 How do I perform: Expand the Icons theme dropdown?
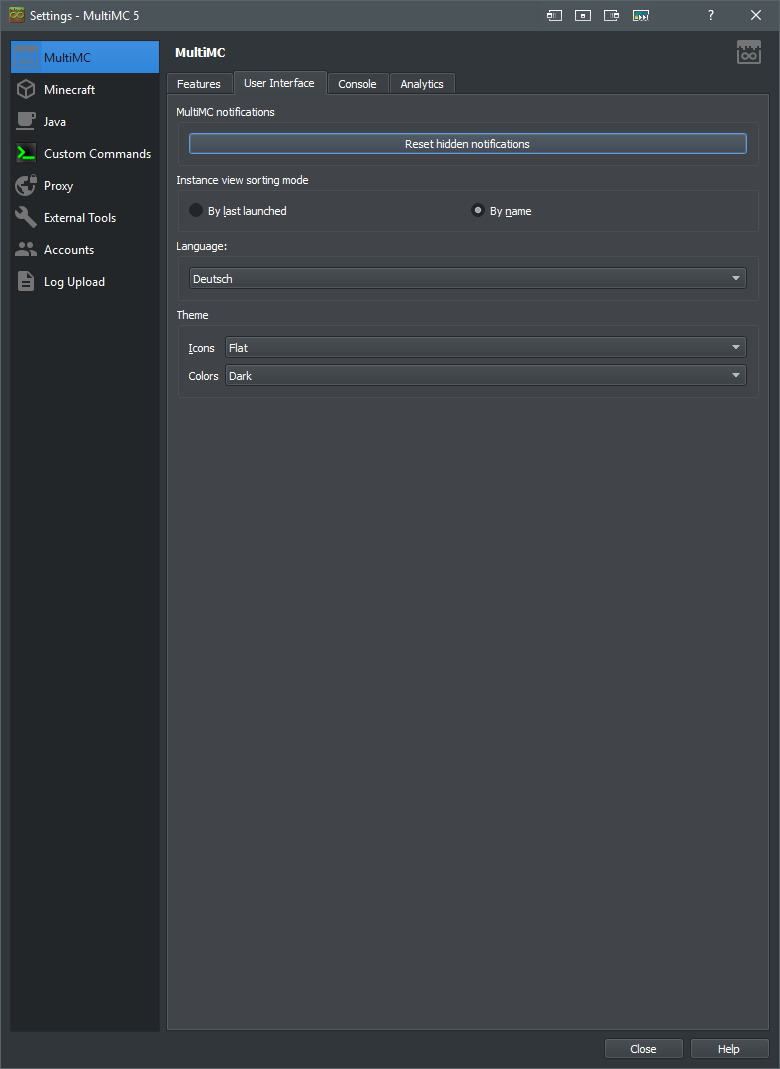click(486, 347)
